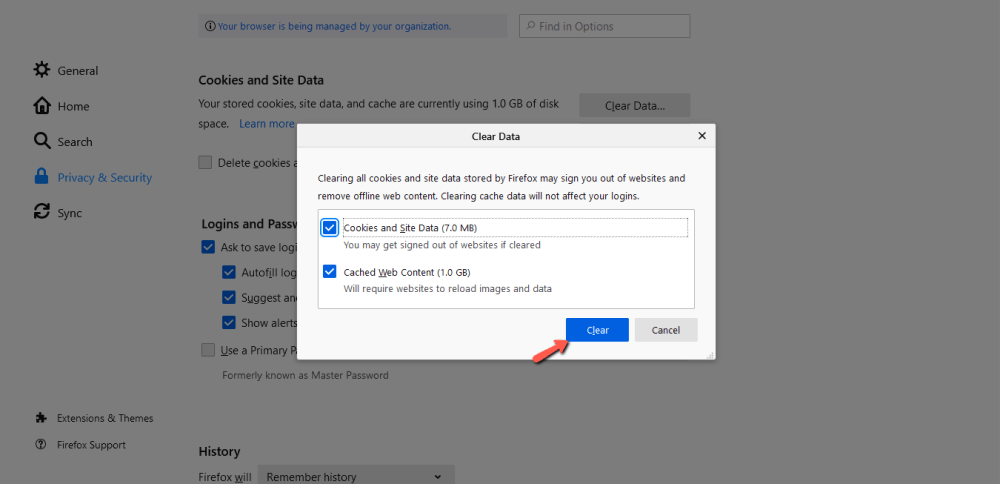Open the Learn more link
The image size is (1000, 484).
[x=267, y=124]
